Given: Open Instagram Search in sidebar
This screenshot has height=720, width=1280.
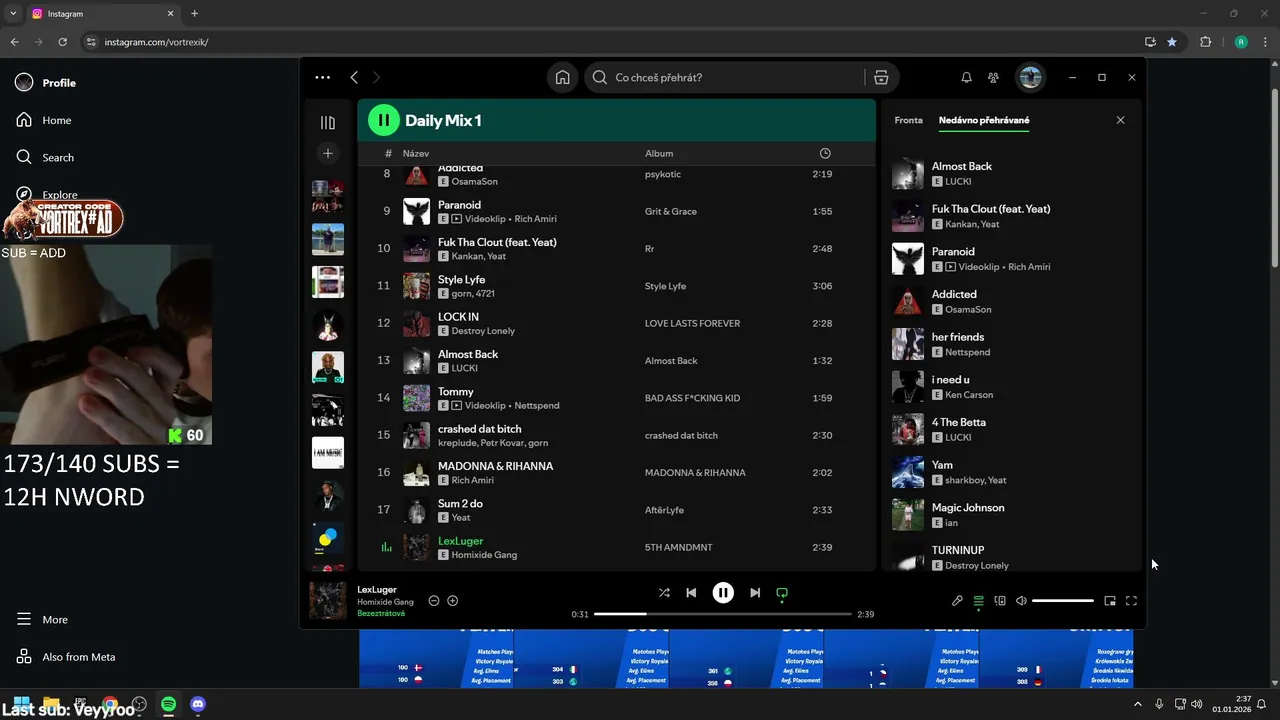Looking at the screenshot, I should click(45, 157).
